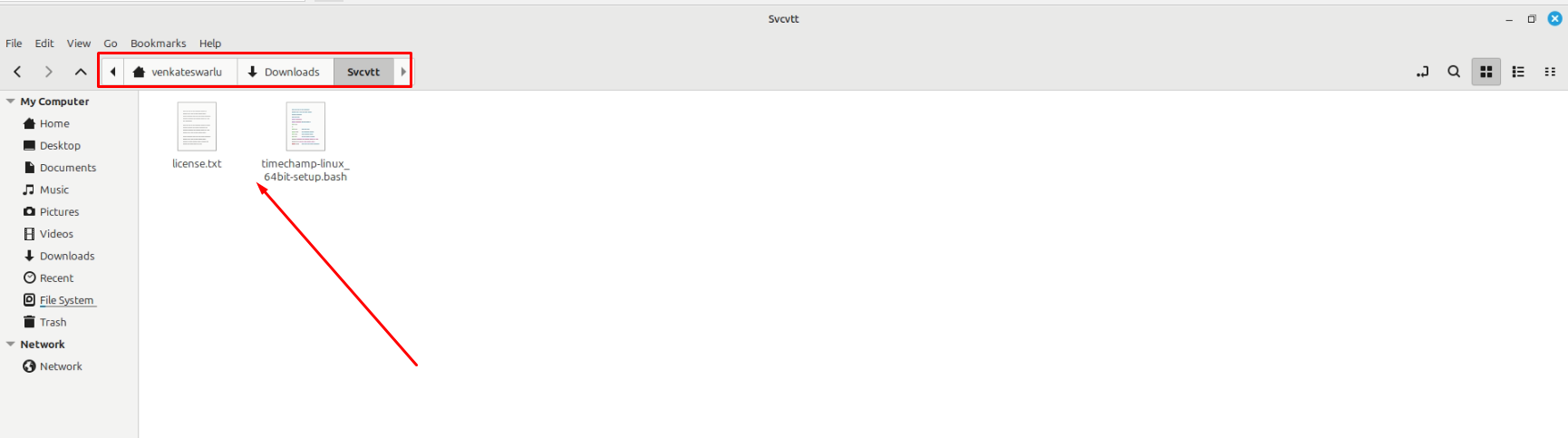
Task: Collapse the Network section
Action: (x=11, y=345)
